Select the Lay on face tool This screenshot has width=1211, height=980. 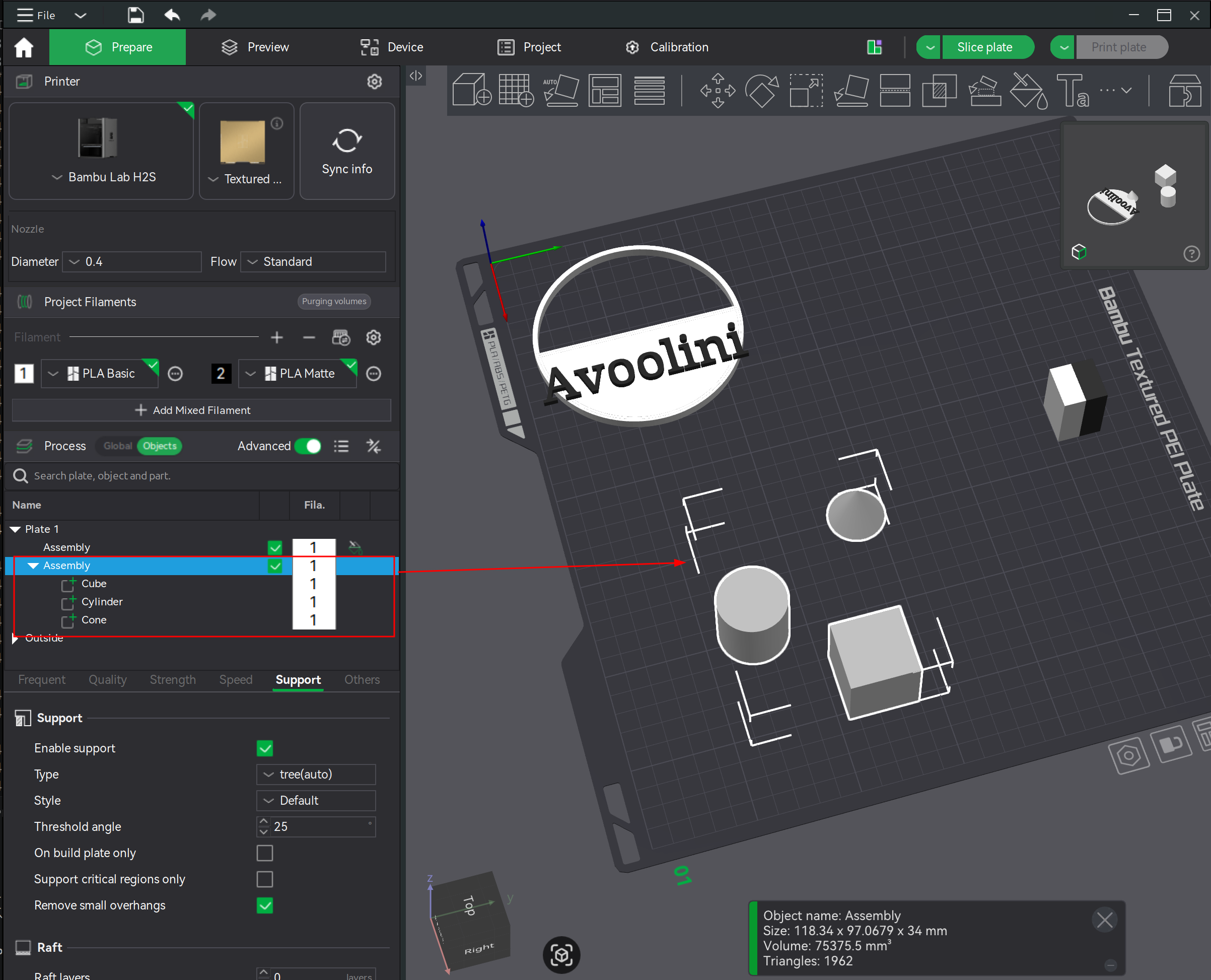point(850,90)
